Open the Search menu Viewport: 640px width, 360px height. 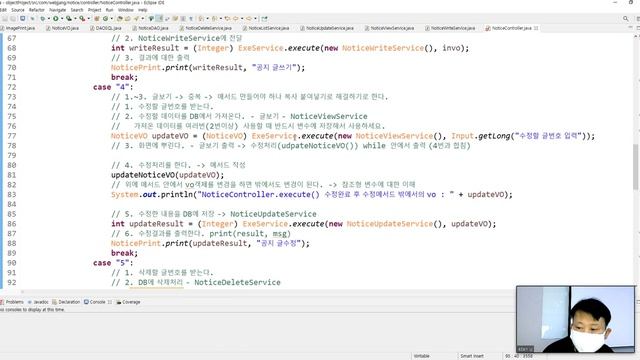click(77, 10)
